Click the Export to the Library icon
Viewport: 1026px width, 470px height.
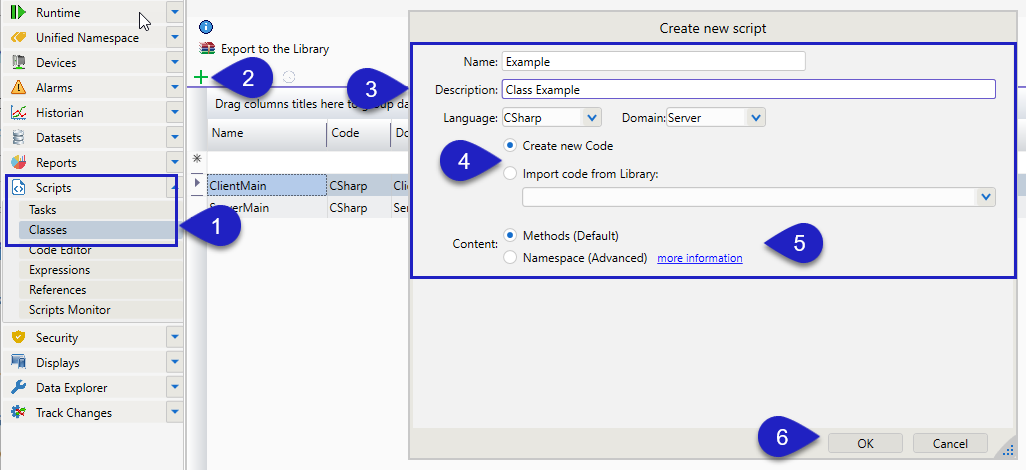(x=207, y=48)
